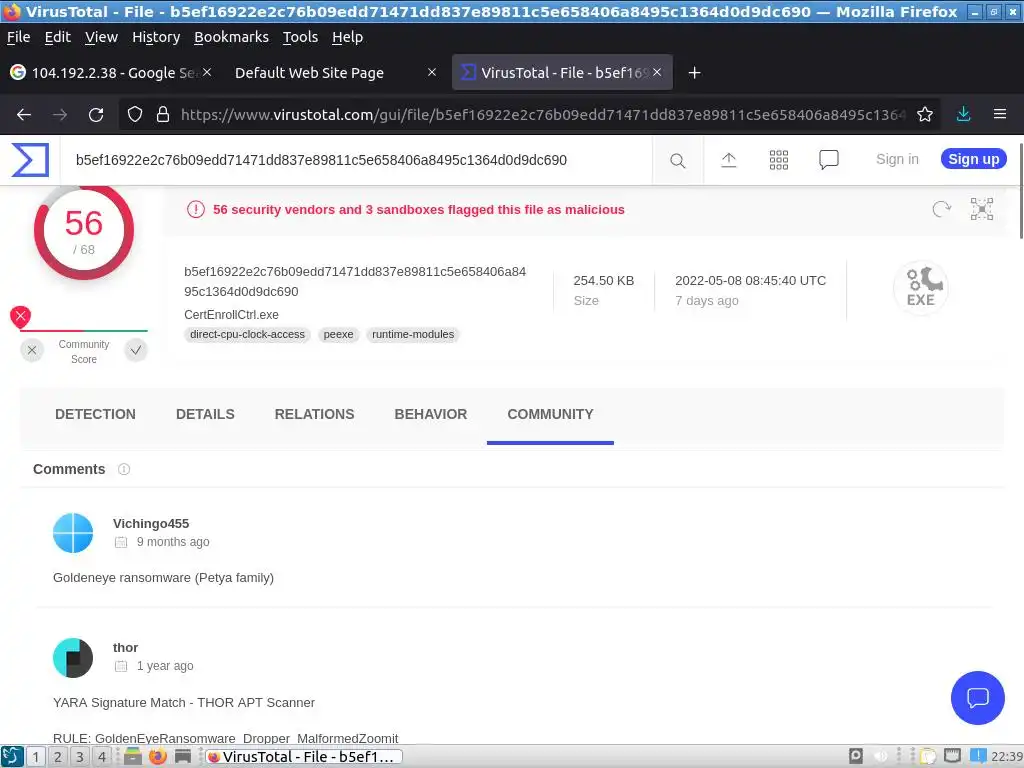Open the Help menu

pos(347,37)
